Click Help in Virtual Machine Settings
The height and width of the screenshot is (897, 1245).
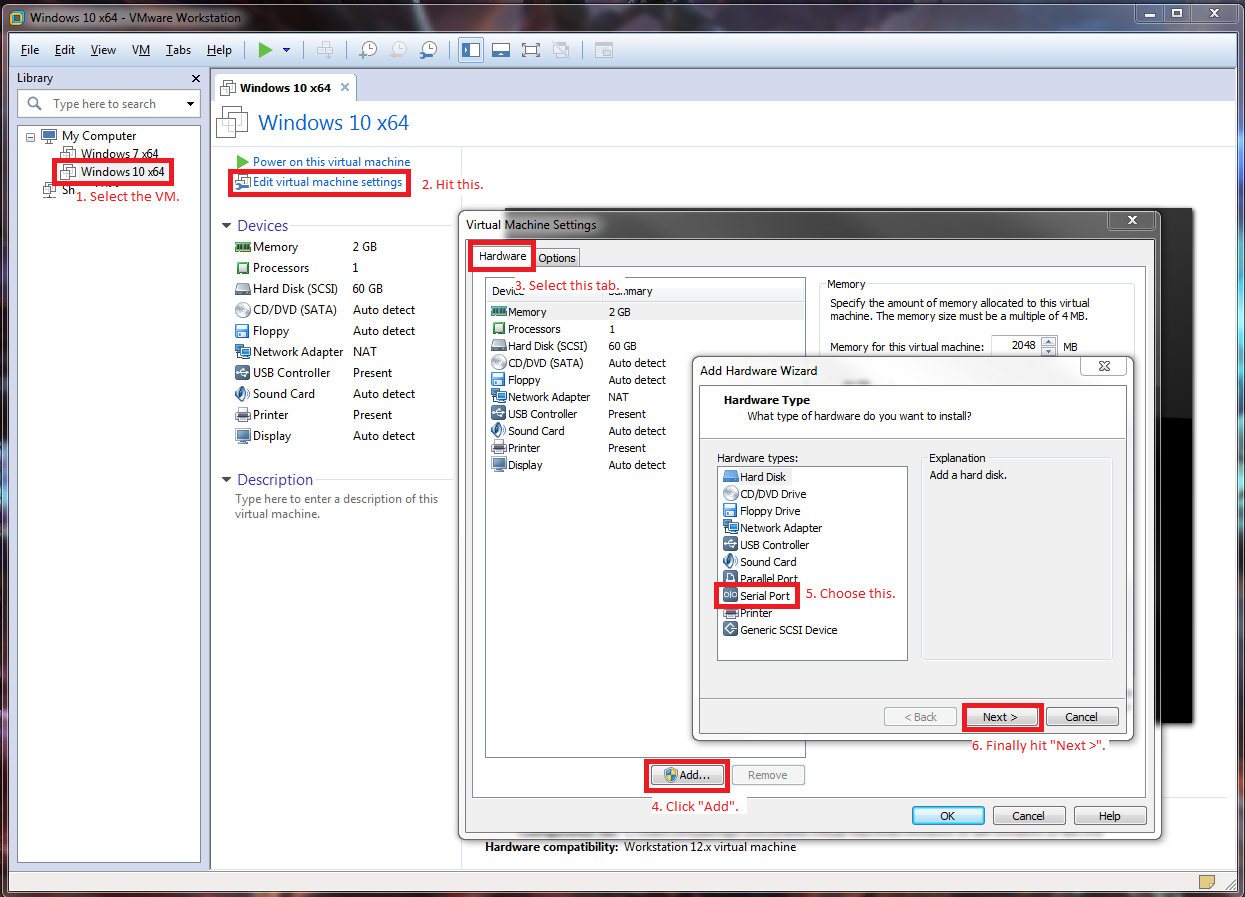coord(1110,816)
